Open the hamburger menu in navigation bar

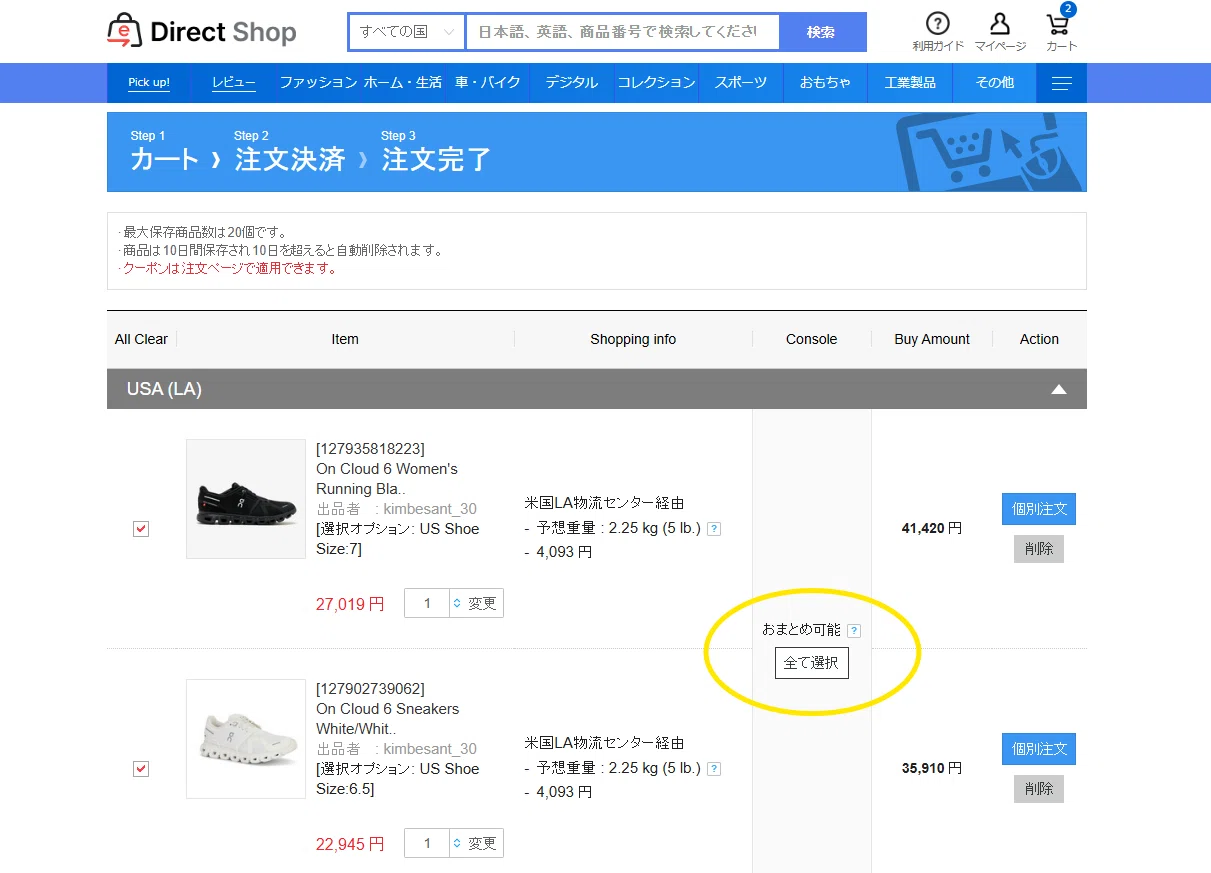[1061, 83]
